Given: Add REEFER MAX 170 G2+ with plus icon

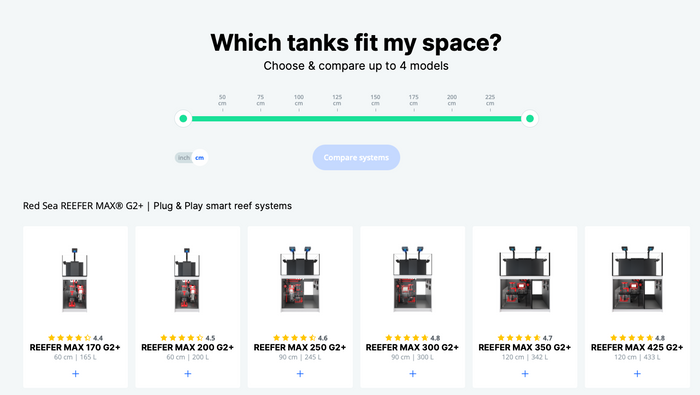Looking at the screenshot, I should point(75,374).
